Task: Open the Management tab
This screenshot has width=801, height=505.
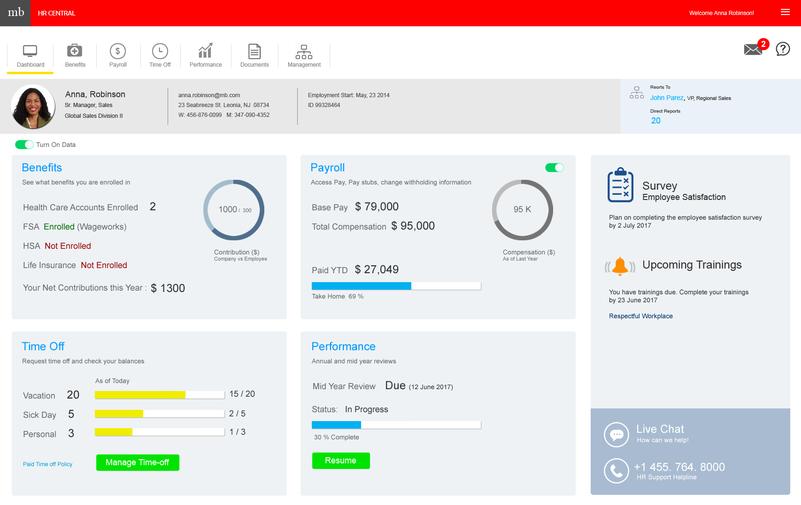Action: click(x=304, y=55)
